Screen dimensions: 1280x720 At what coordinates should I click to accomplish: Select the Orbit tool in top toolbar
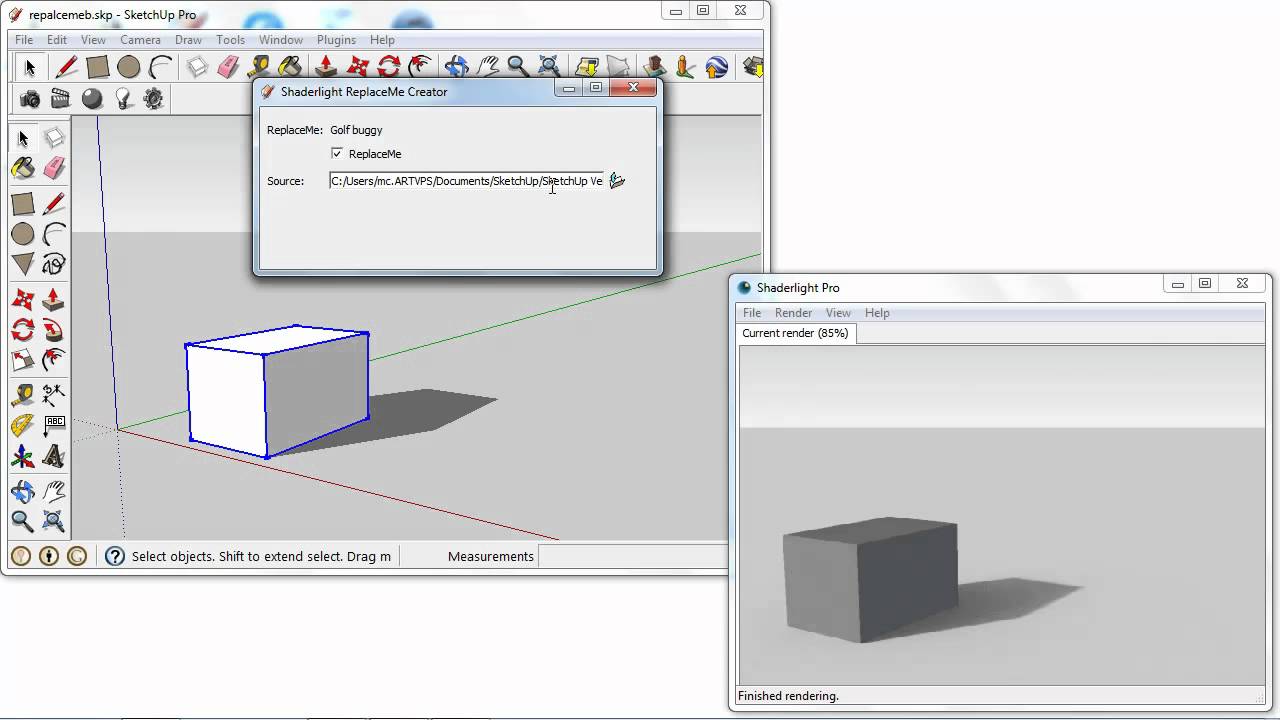tap(456, 67)
